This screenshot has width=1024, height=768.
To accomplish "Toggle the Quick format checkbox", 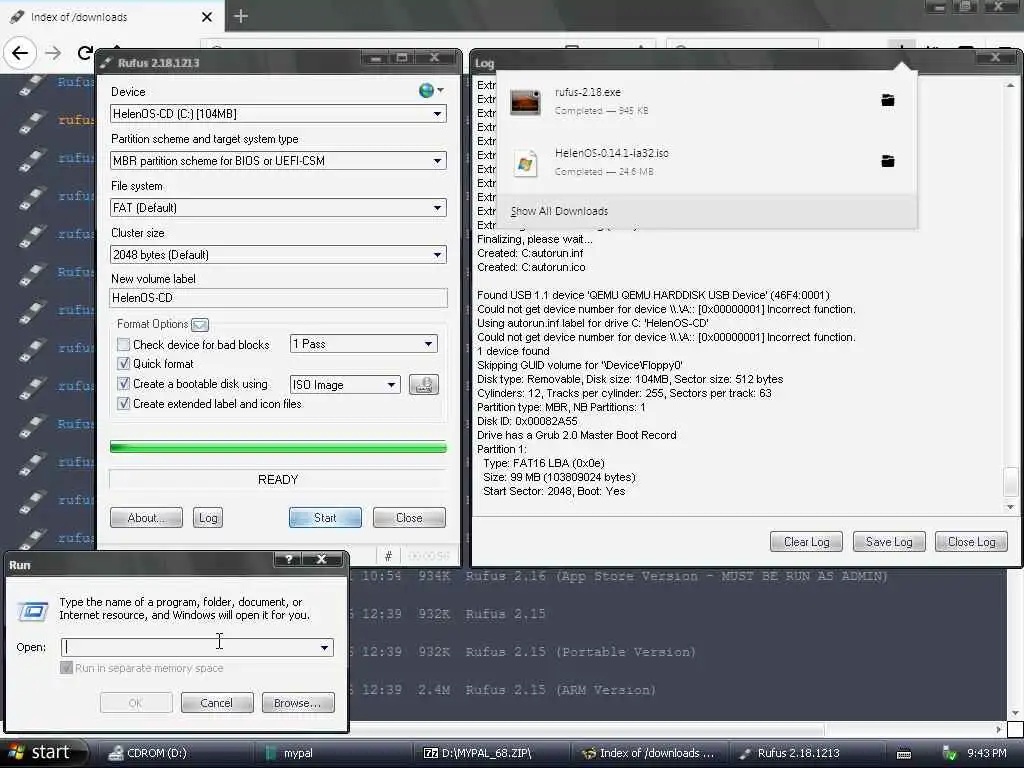I will [123, 364].
